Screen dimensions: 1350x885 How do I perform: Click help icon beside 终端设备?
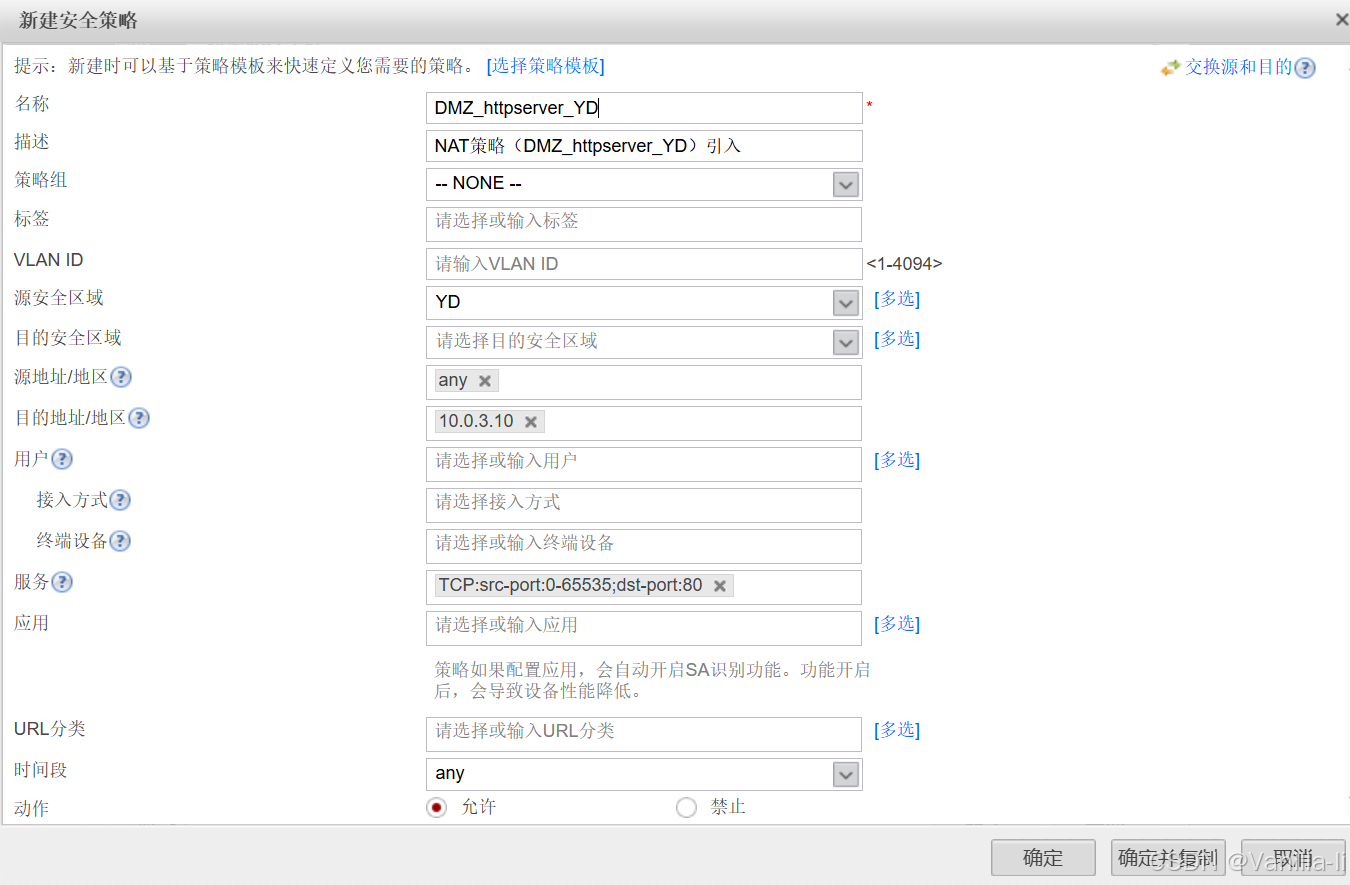(x=120, y=541)
